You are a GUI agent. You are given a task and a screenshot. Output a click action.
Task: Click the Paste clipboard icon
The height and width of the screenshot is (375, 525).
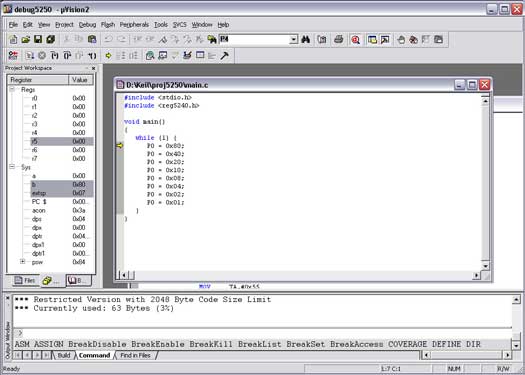point(92,40)
